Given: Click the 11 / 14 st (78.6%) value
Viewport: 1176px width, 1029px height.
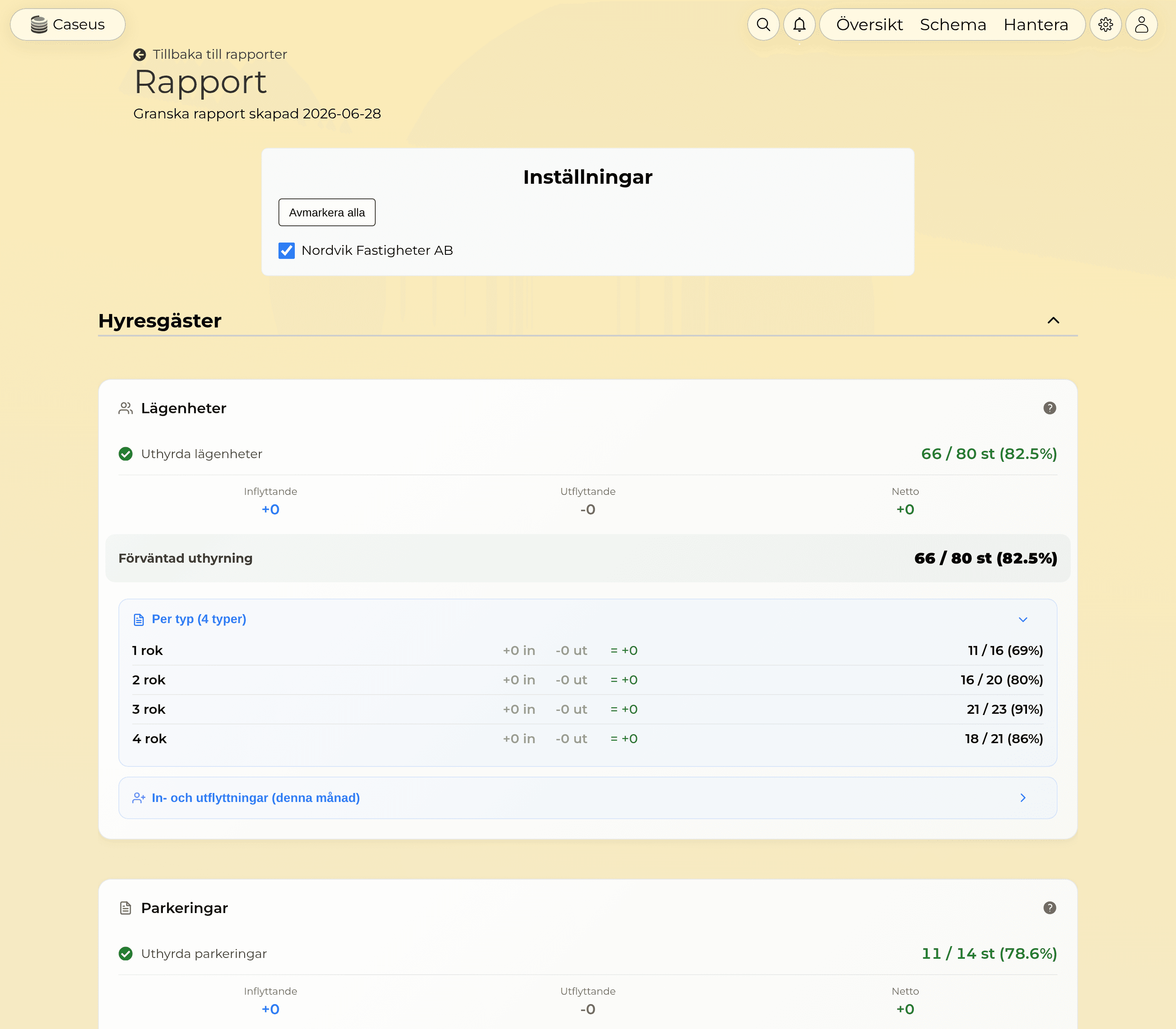Looking at the screenshot, I should click(x=989, y=953).
